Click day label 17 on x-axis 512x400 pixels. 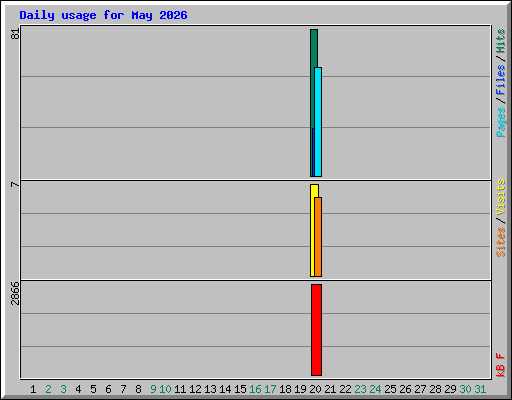click(x=270, y=389)
